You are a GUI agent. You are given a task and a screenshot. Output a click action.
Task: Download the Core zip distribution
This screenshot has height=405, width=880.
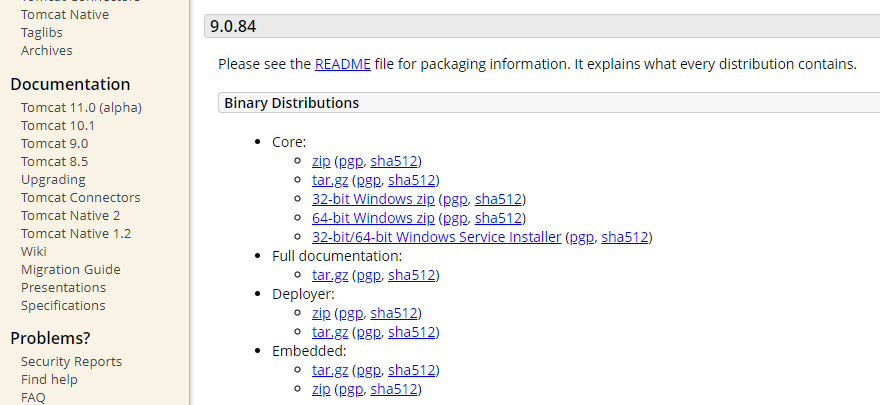(x=321, y=161)
